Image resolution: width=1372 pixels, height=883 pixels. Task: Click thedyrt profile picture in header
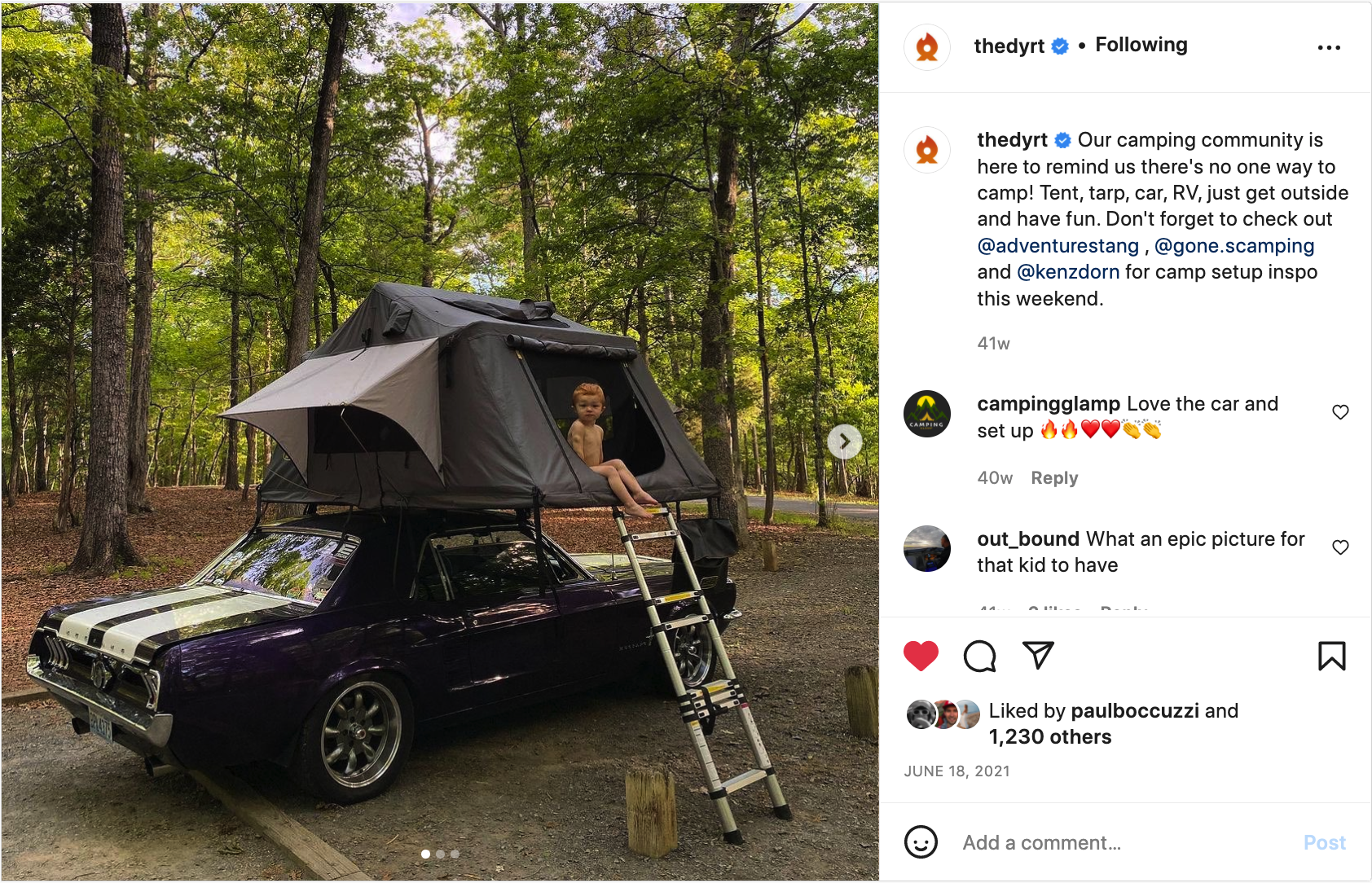(927, 47)
